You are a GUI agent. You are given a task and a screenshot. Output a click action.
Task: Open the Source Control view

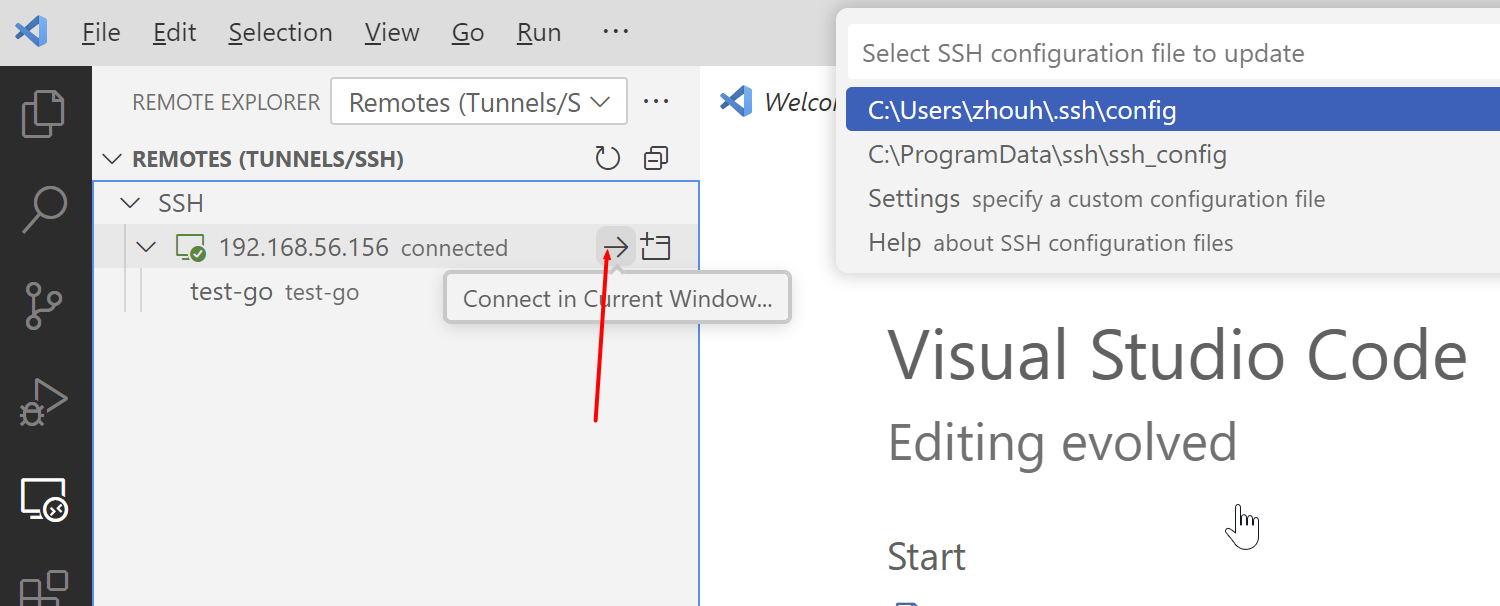[44, 305]
